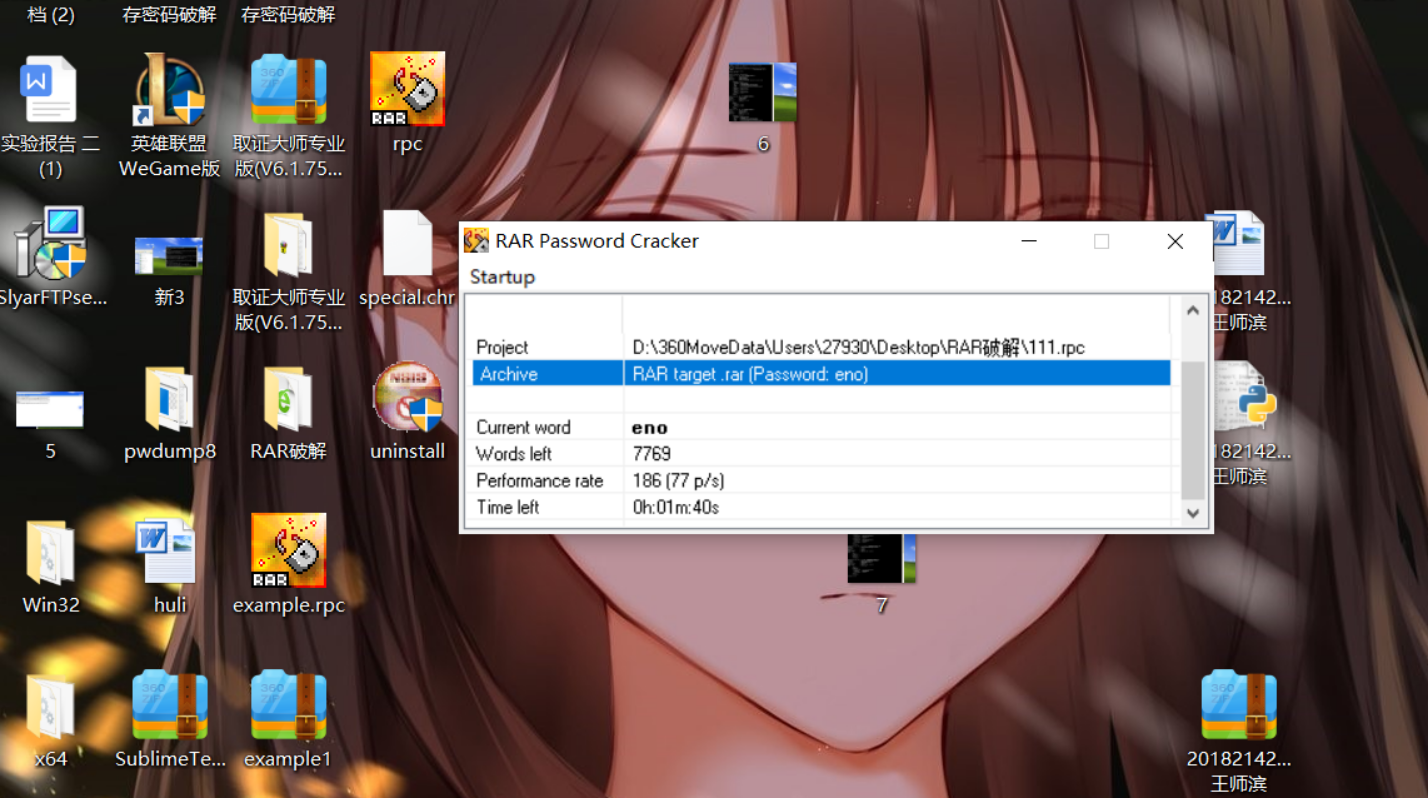Close the RAR Password Cracker window
The height and width of the screenshot is (798, 1428).
pyautogui.click(x=1175, y=241)
